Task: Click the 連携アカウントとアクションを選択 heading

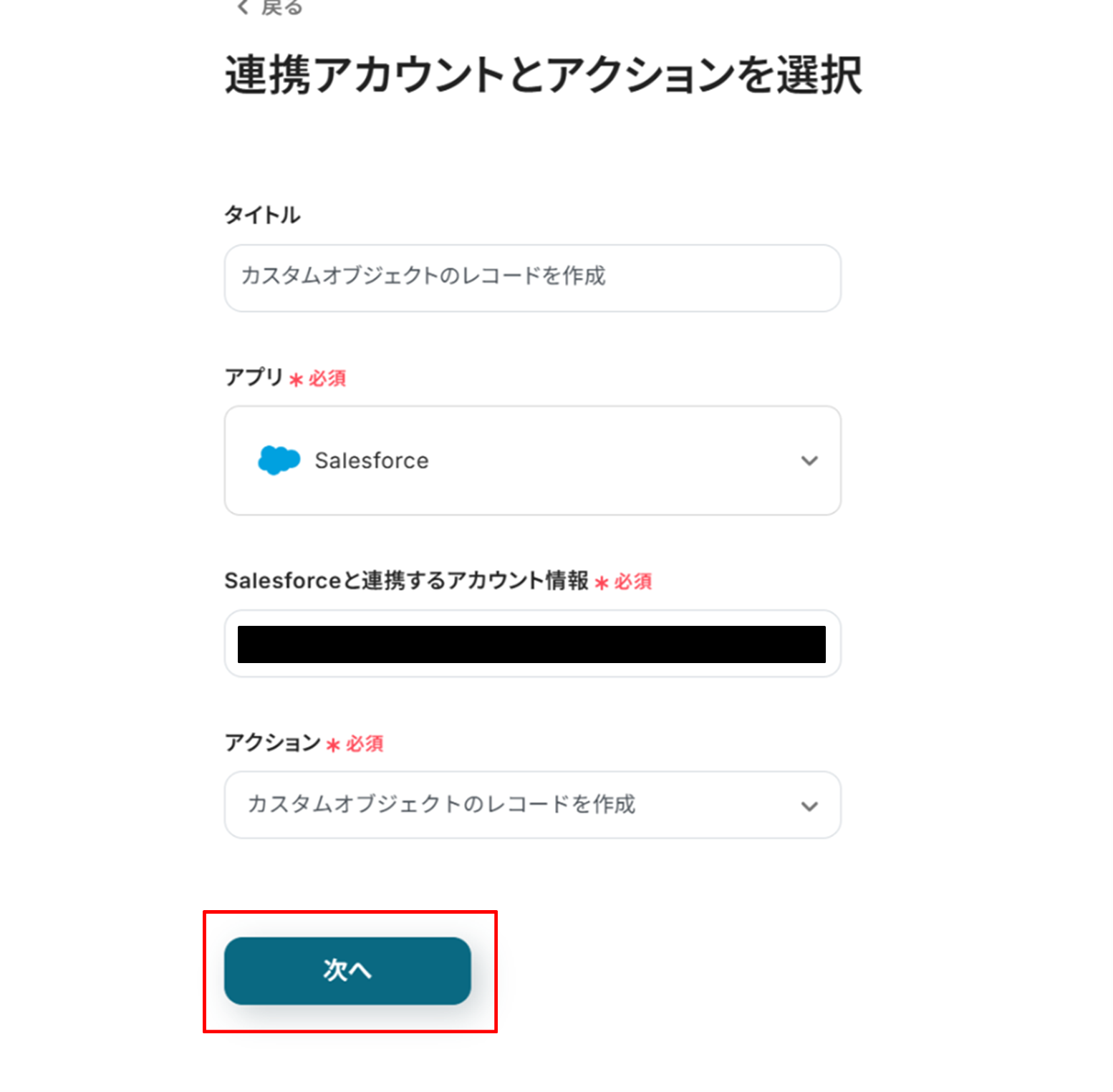Action: pyautogui.click(x=544, y=75)
